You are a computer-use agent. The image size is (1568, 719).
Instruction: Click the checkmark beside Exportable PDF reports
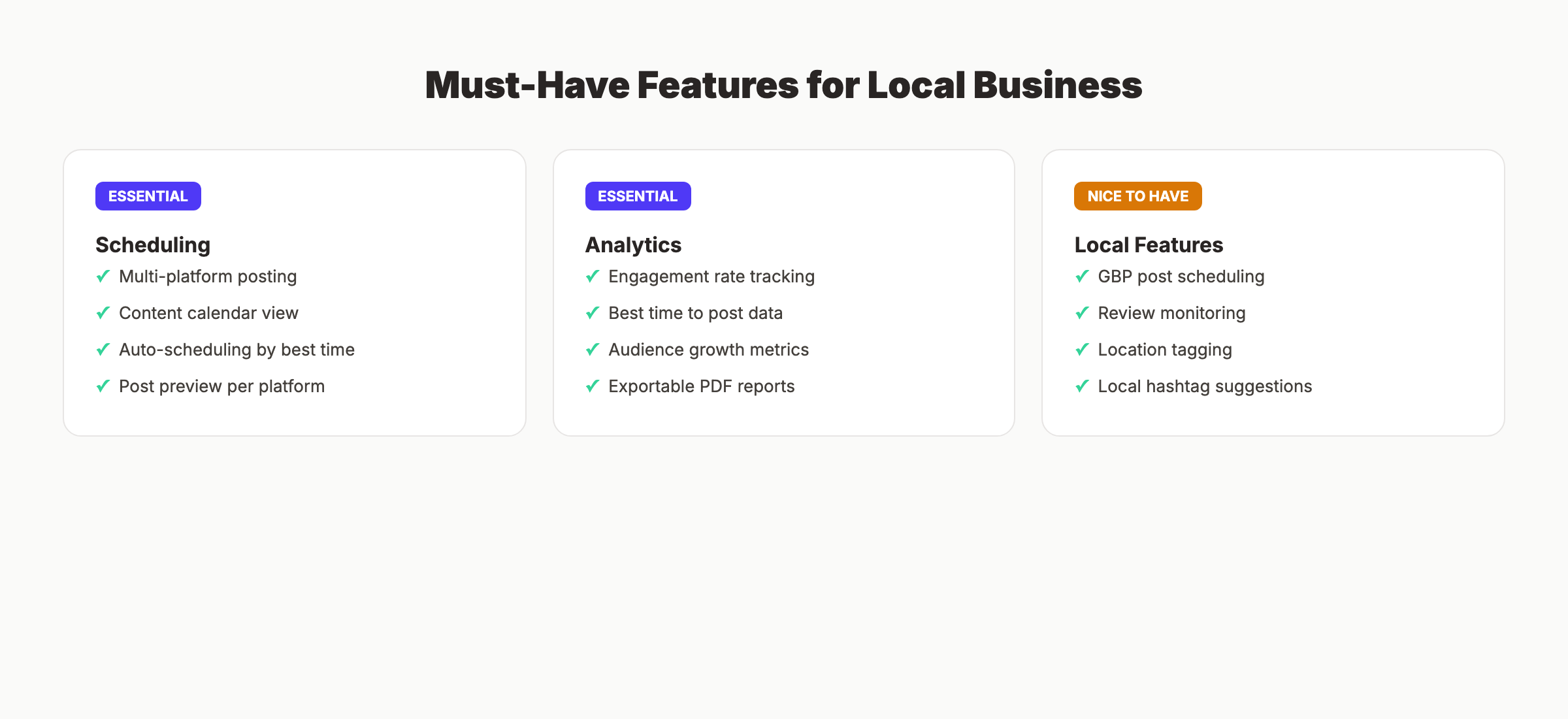(592, 386)
